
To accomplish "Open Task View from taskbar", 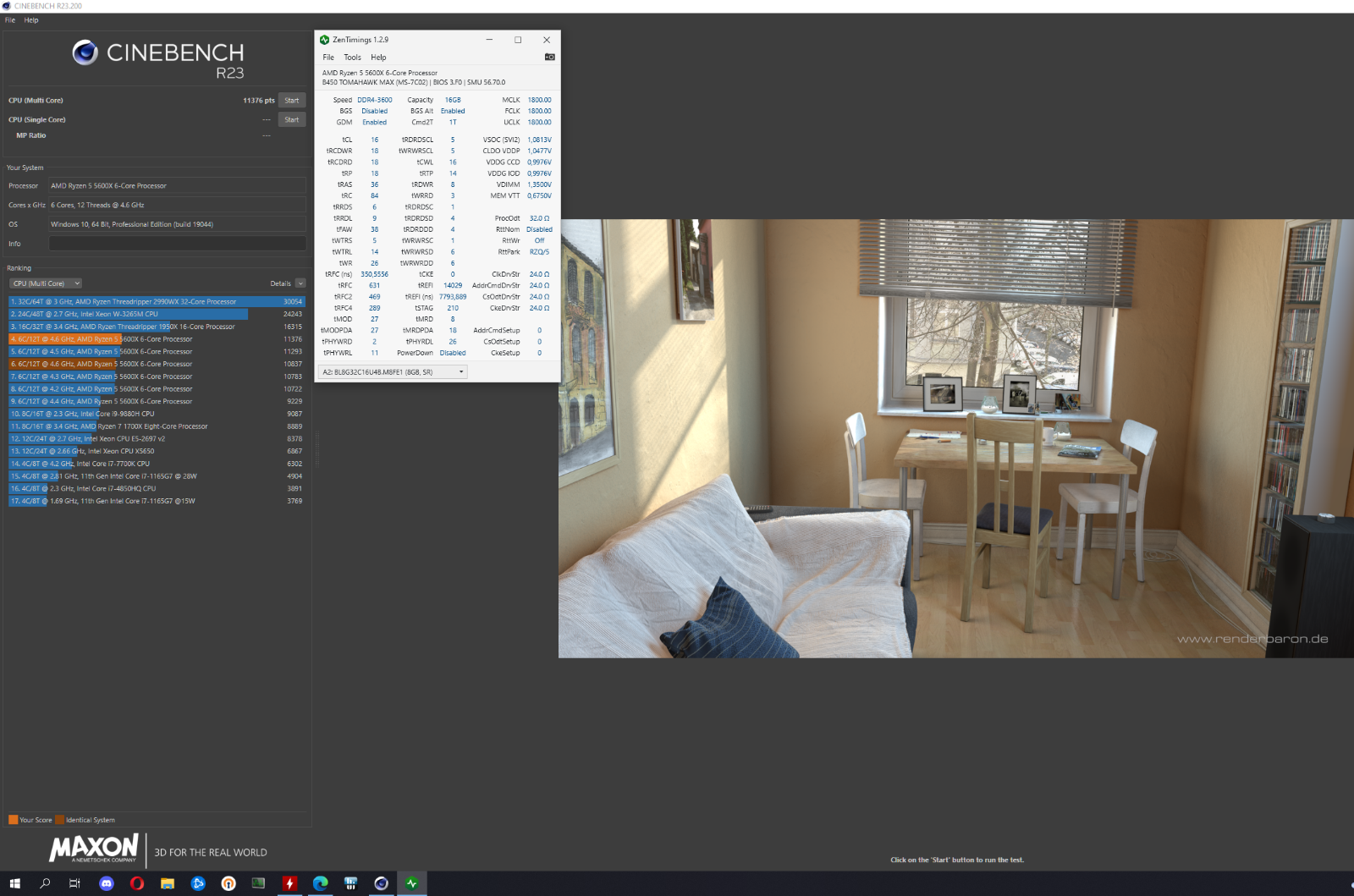I will (x=74, y=883).
